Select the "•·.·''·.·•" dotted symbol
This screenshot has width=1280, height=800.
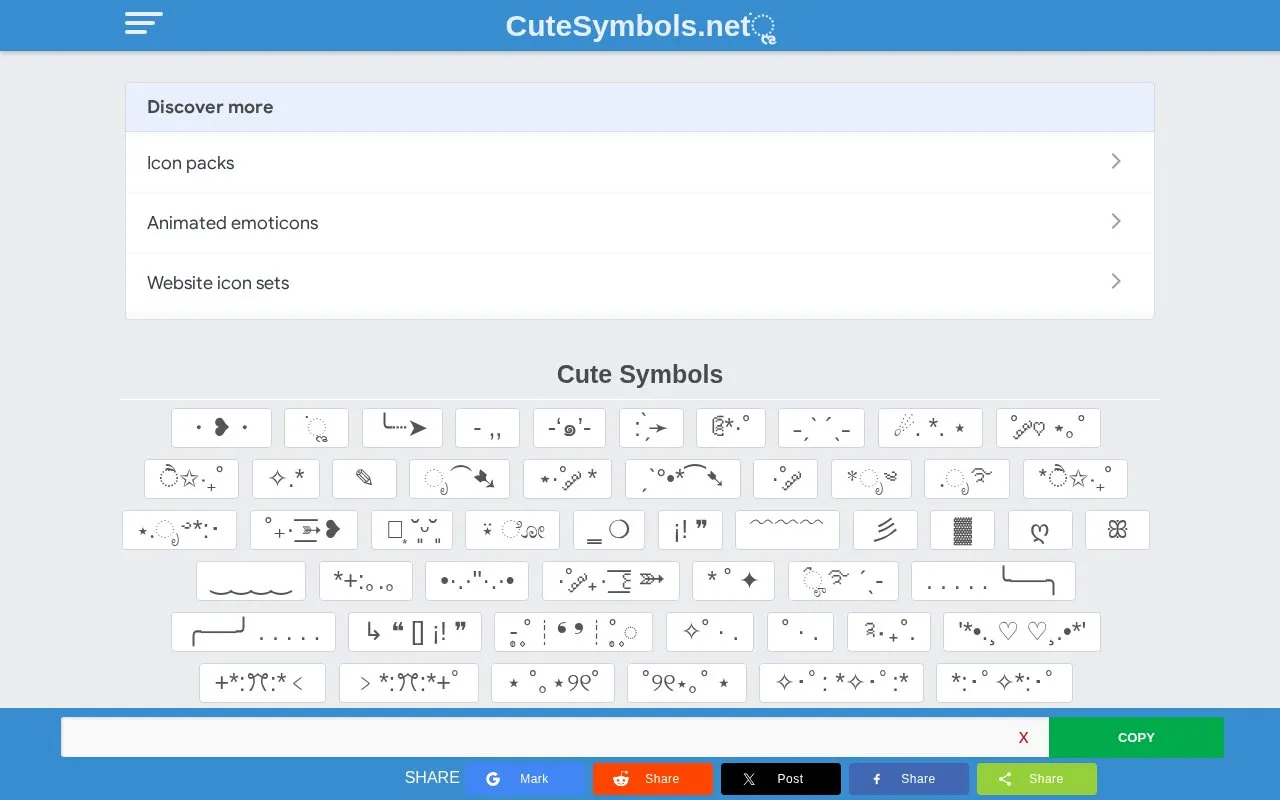click(x=477, y=581)
